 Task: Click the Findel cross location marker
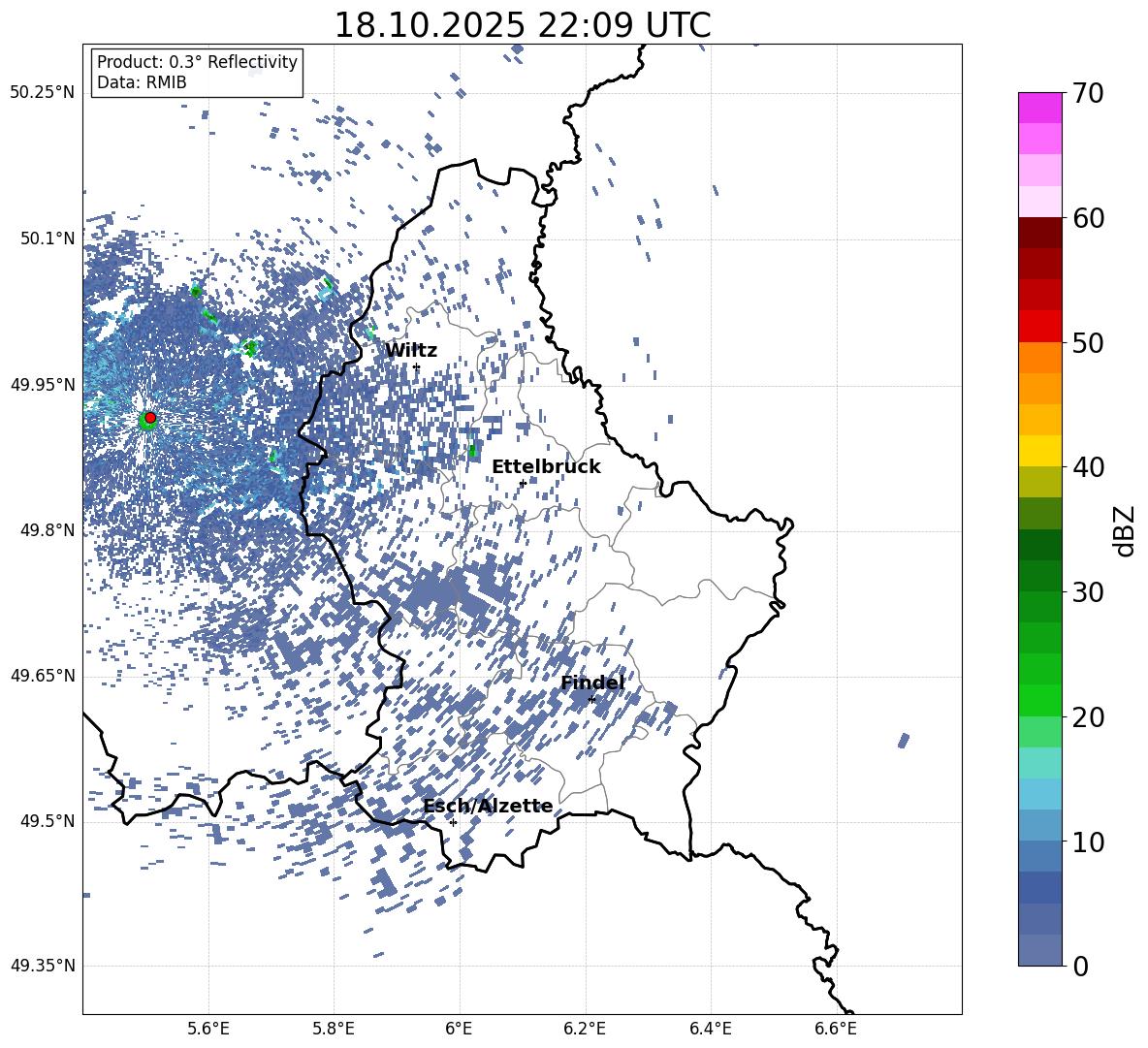click(x=591, y=699)
